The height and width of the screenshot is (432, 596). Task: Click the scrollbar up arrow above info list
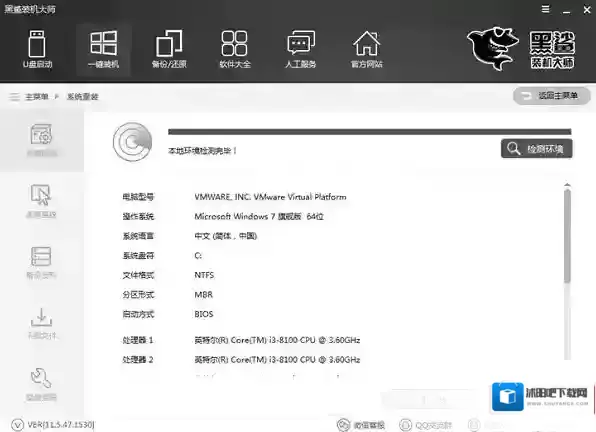567,185
